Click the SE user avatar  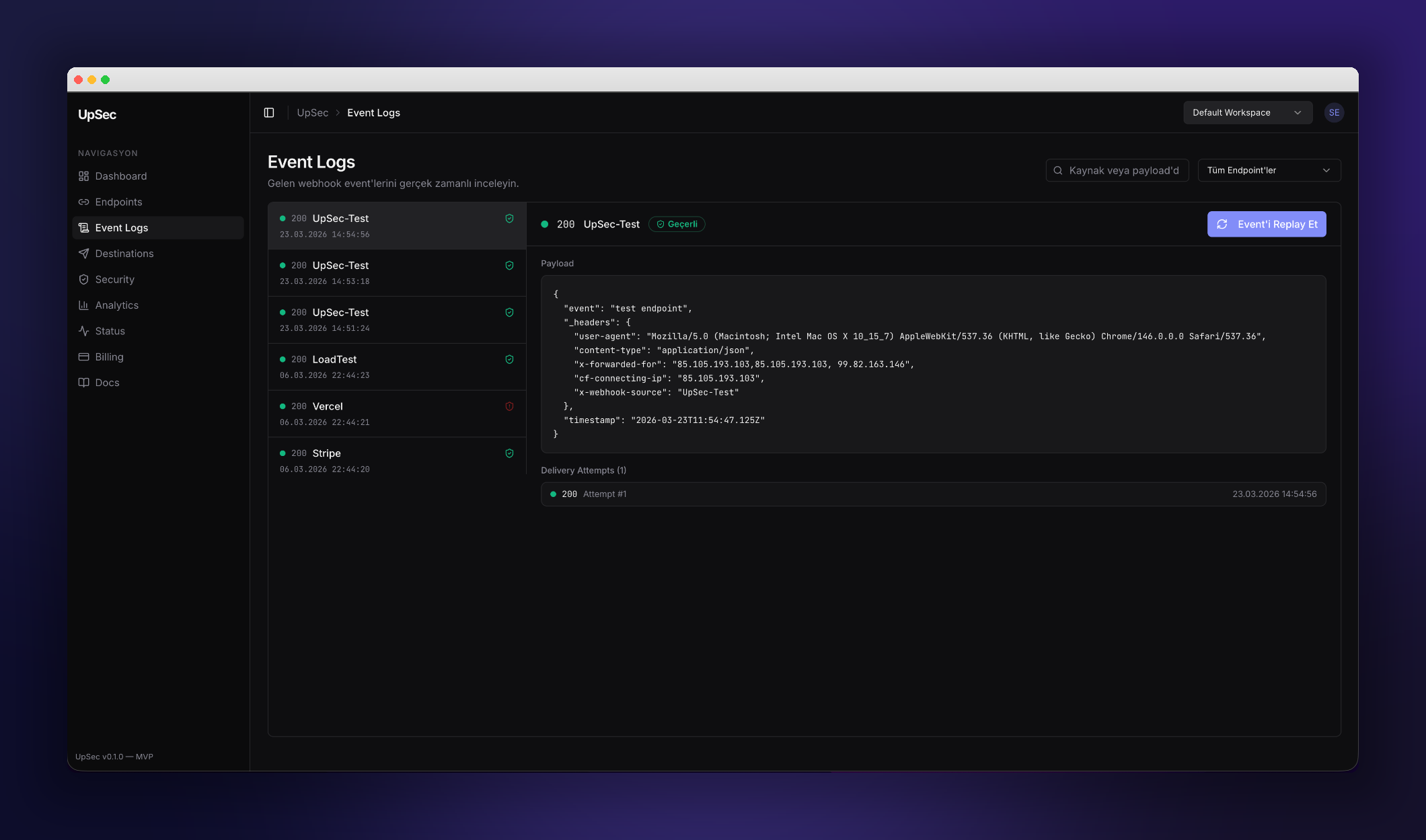[1334, 113]
